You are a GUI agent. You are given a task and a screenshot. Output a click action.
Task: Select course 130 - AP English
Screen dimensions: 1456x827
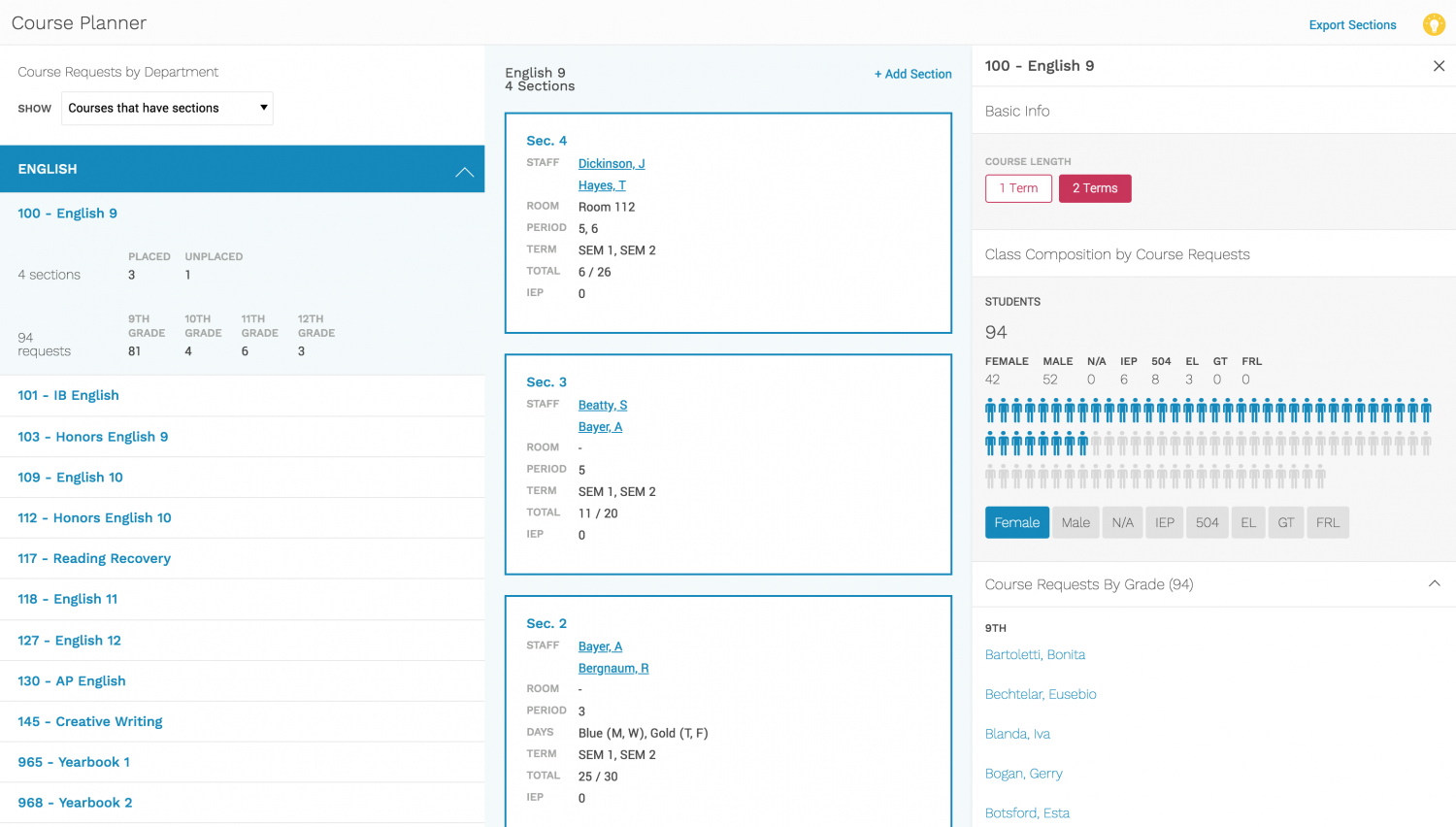pos(72,681)
